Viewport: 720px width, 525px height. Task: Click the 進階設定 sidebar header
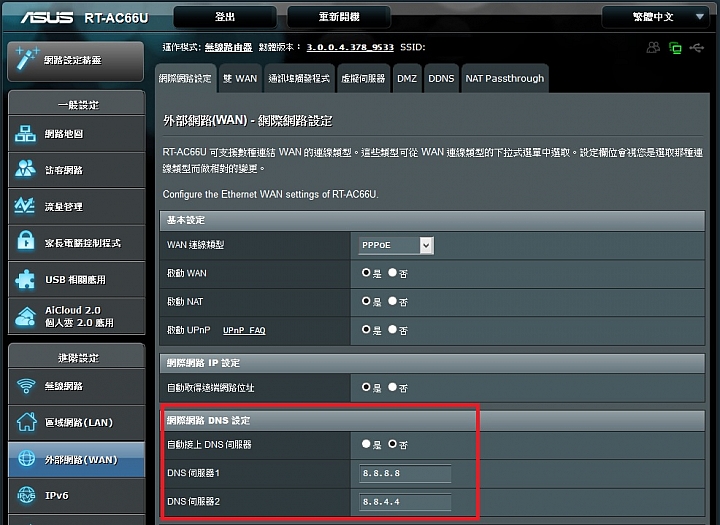coord(77,358)
